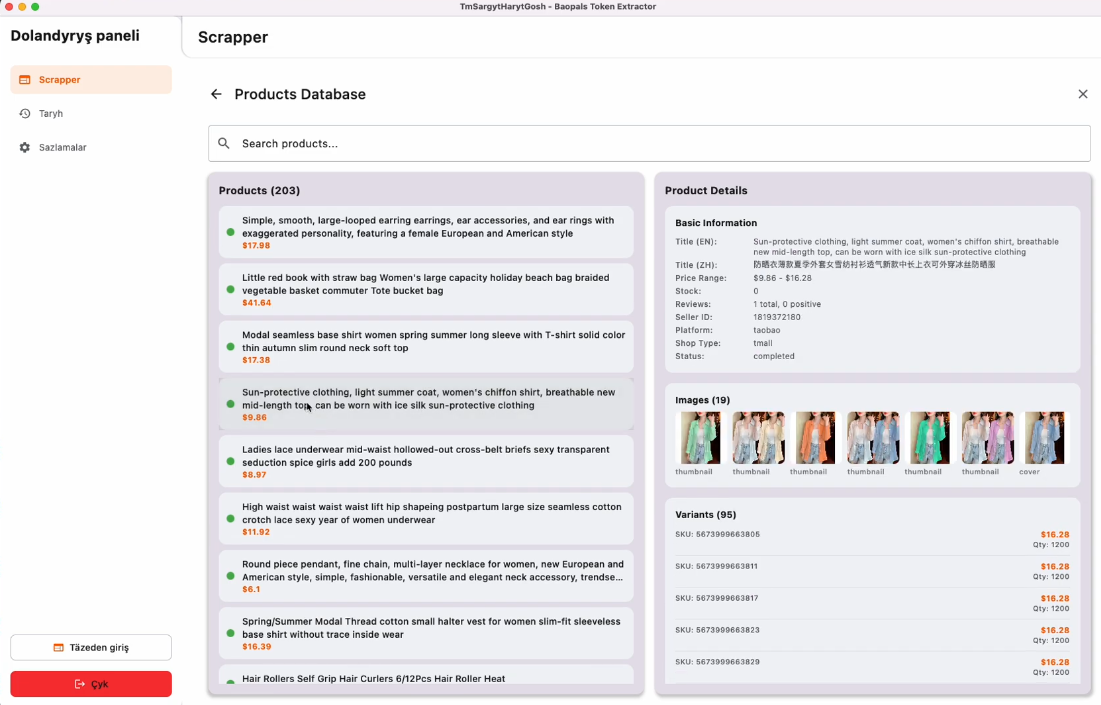Click the Variants (95) heading
1101x705 pixels.
tap(706, 515)
